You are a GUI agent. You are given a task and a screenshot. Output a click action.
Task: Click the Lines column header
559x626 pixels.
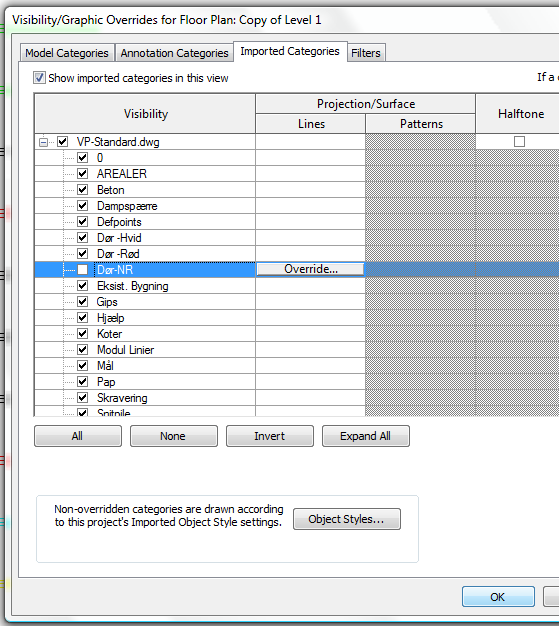(x=311, y=124)
